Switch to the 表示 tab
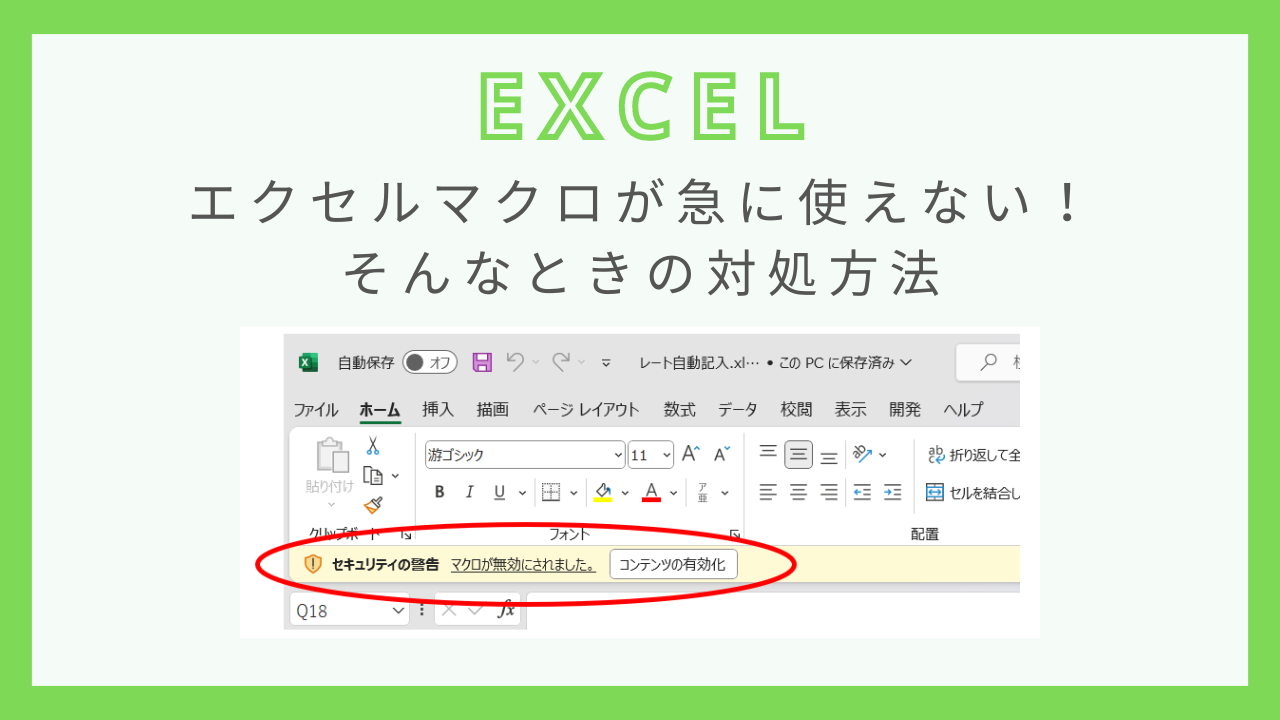This screenshot has height=720, width=1280. [x=851, y=409]
